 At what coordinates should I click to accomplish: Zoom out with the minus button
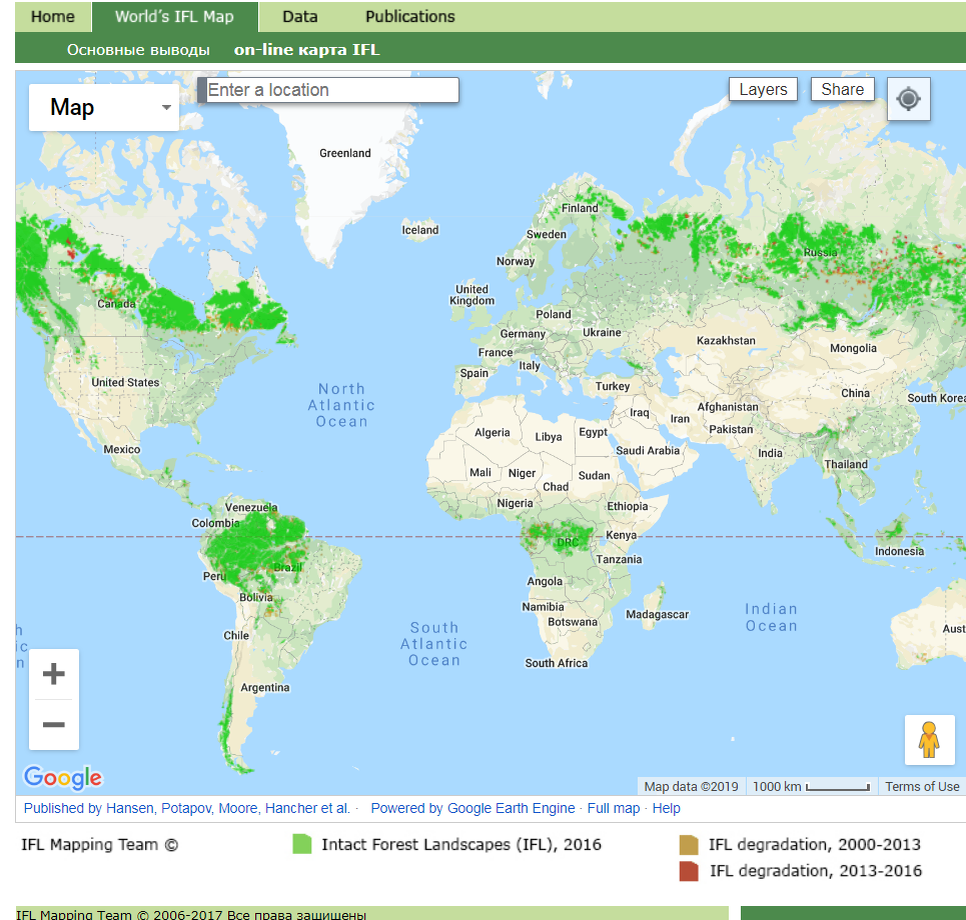coord(54,725)
